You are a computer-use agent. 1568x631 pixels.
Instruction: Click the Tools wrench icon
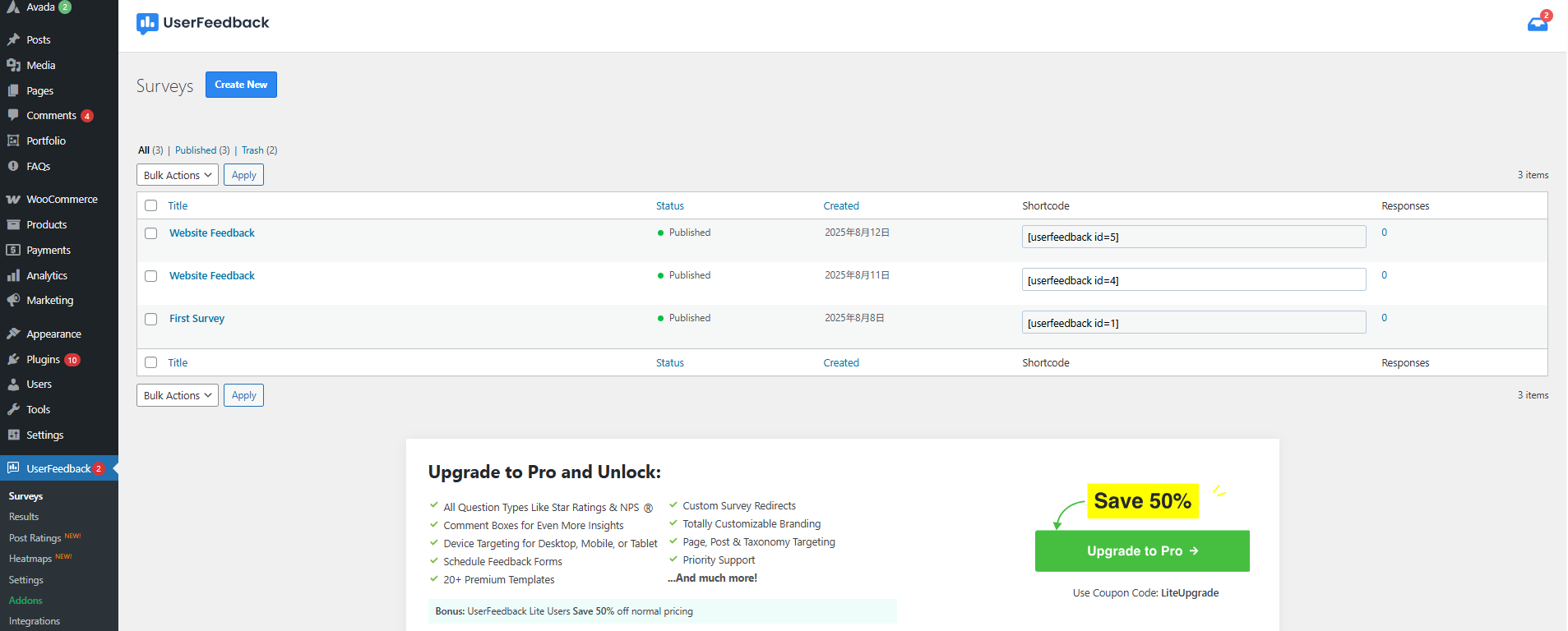click(x=13, y=410)
